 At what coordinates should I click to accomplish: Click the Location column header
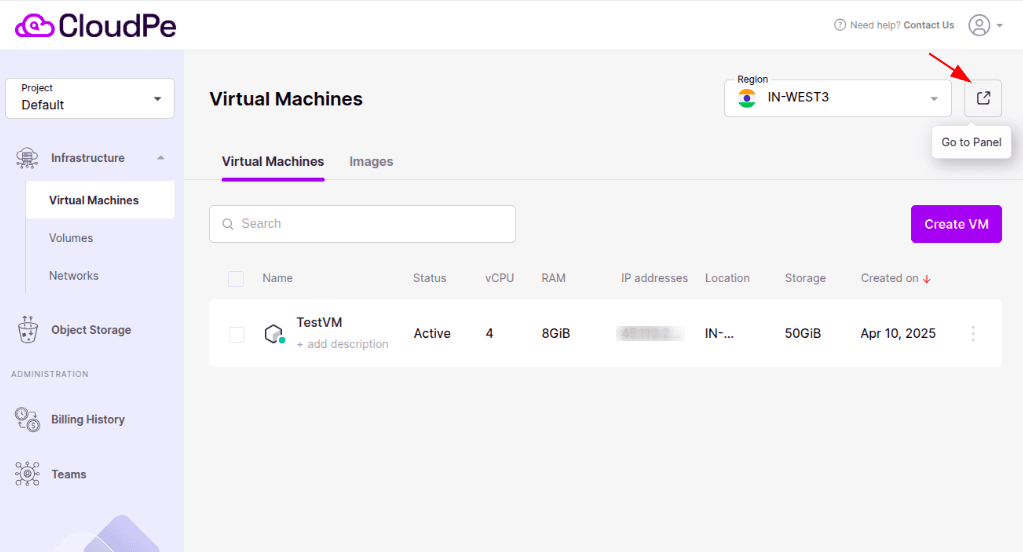727,278
